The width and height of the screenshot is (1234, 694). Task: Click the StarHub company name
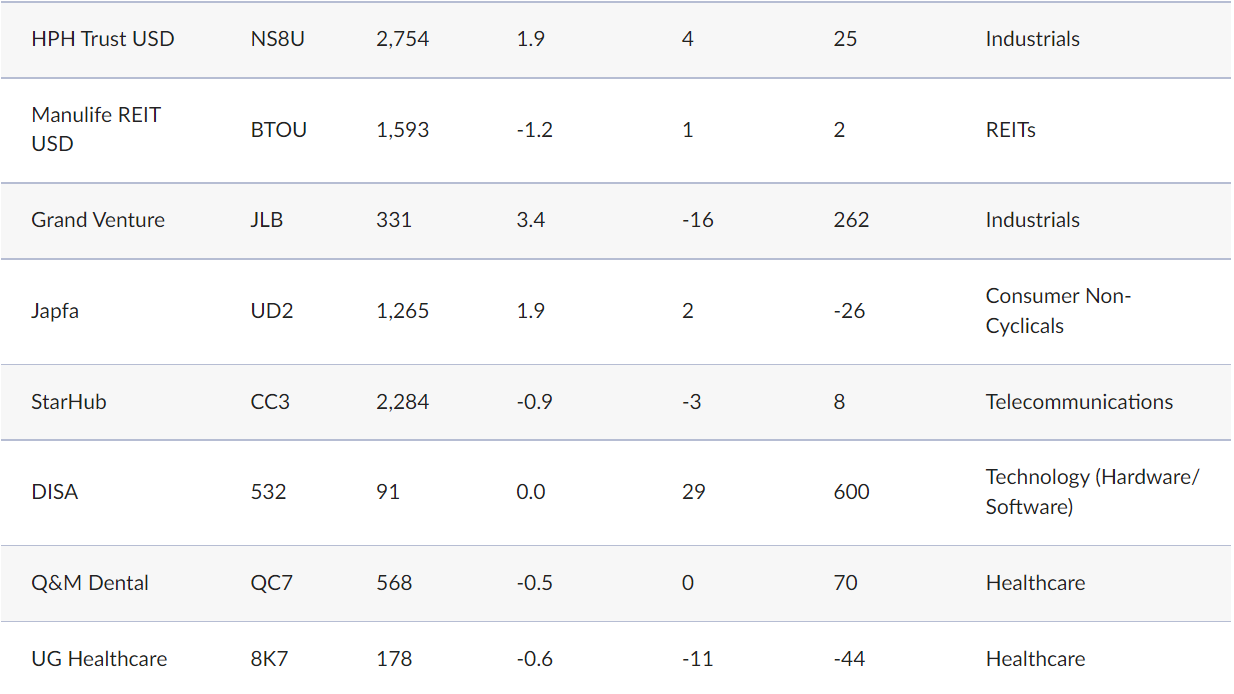[69, 402]
